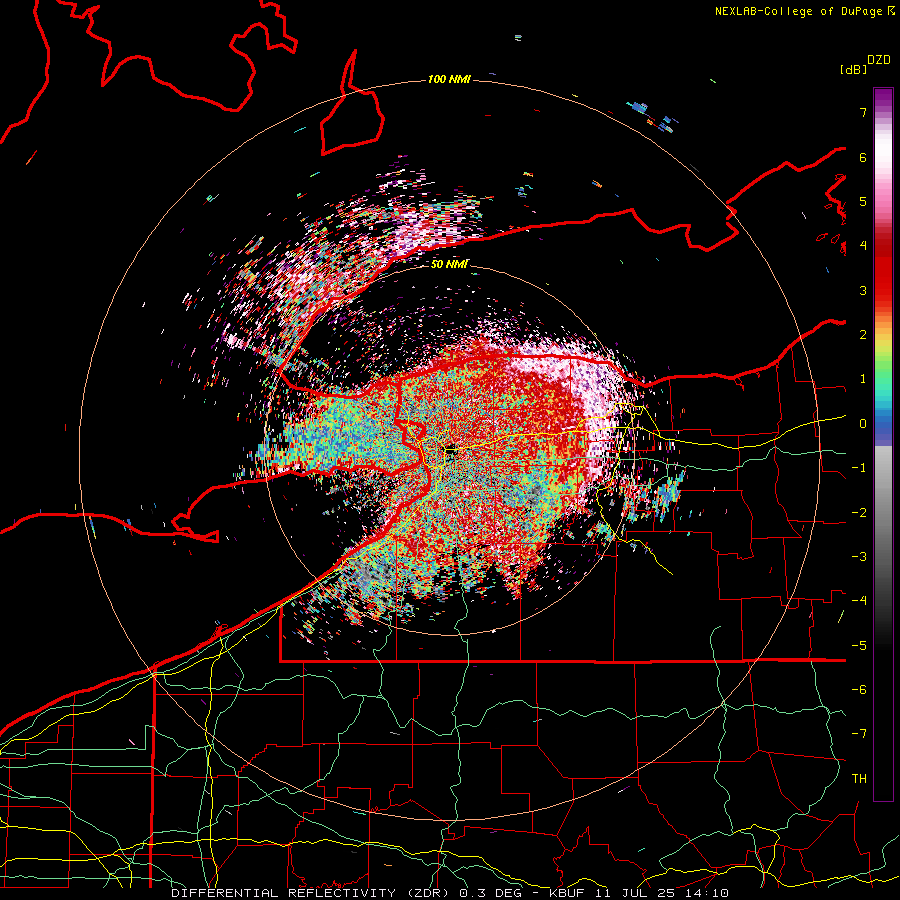
Task: Click the -1 value on color scale
Action: pos(859,468)
